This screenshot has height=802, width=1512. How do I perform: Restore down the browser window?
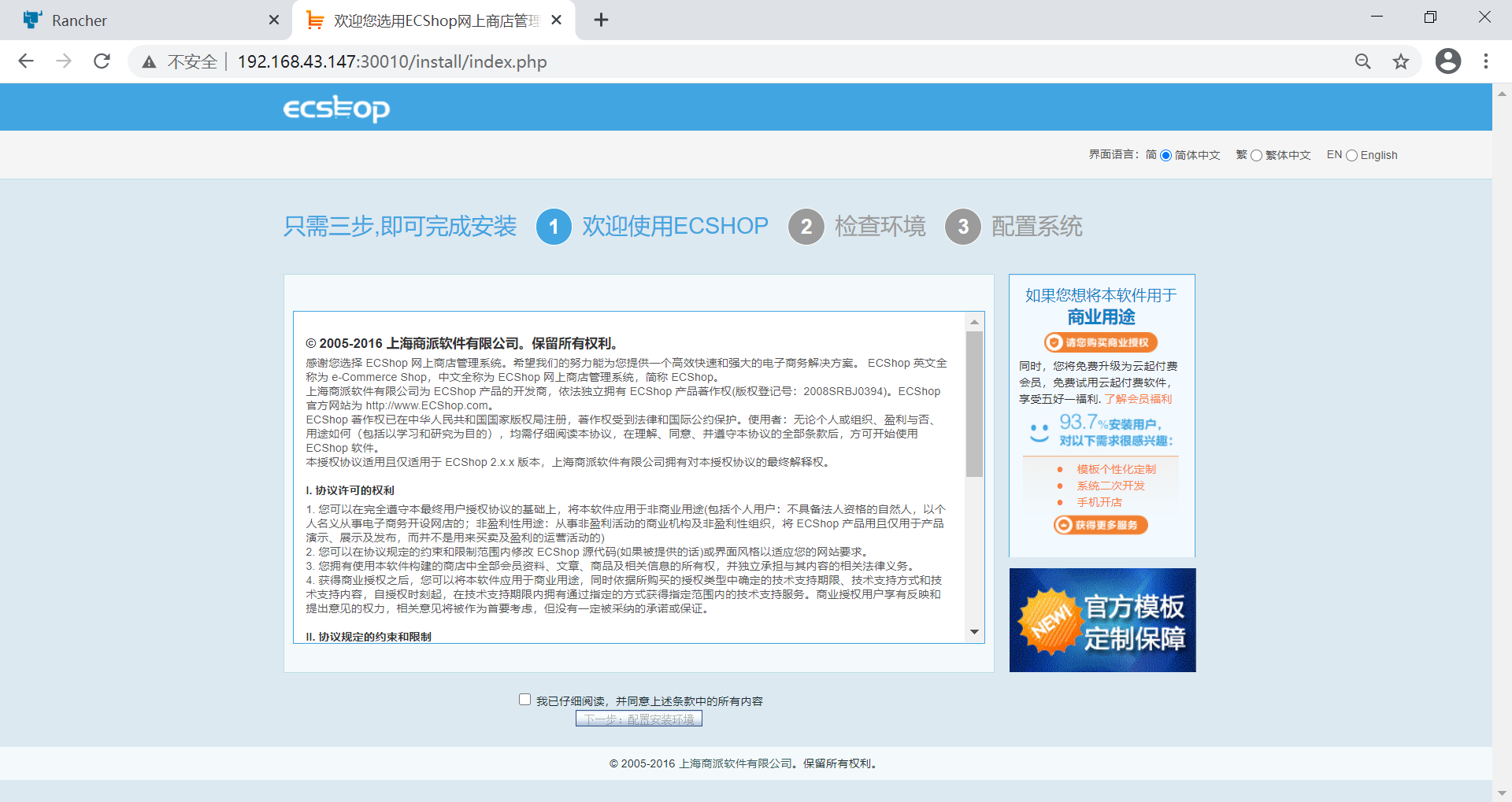click(1431, 17)
